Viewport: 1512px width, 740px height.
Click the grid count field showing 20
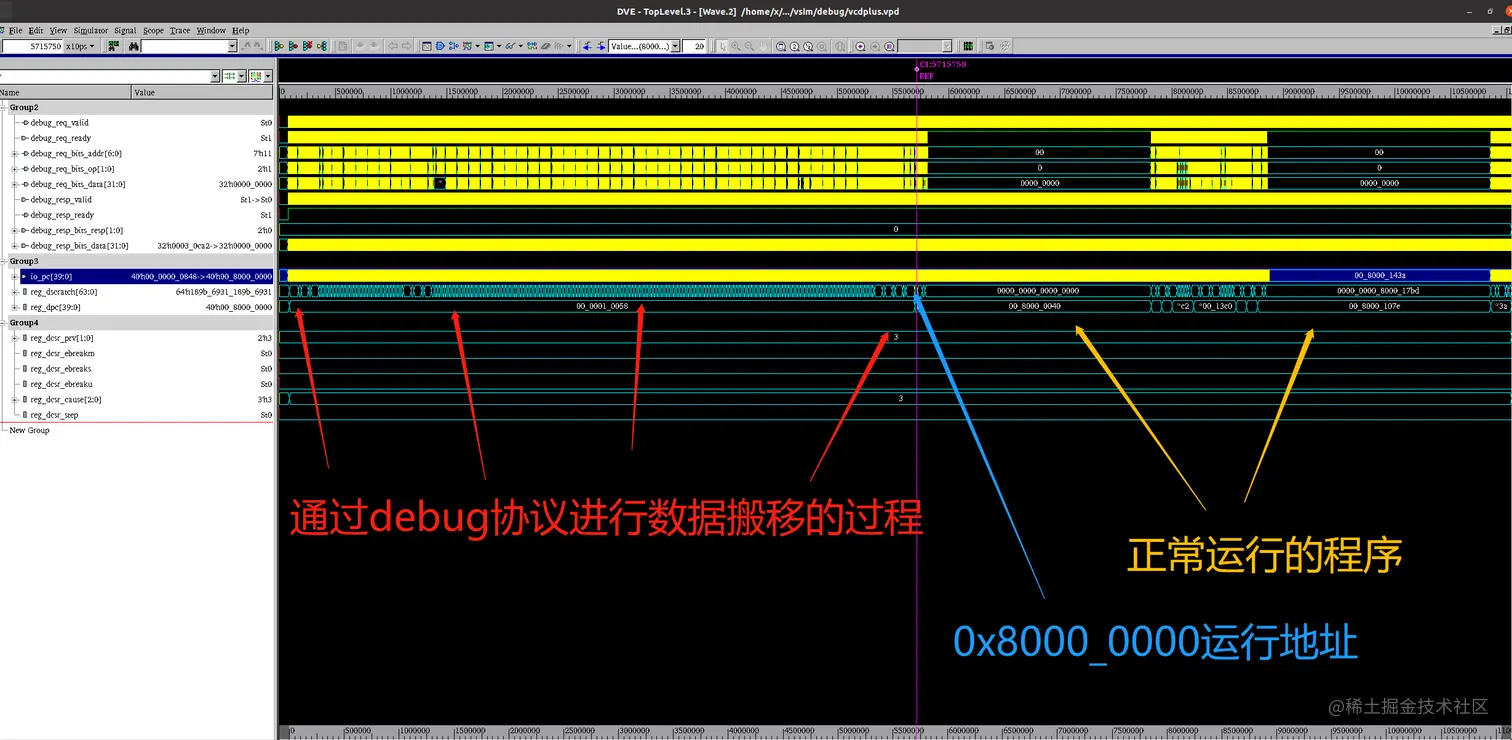coord(697,46)
